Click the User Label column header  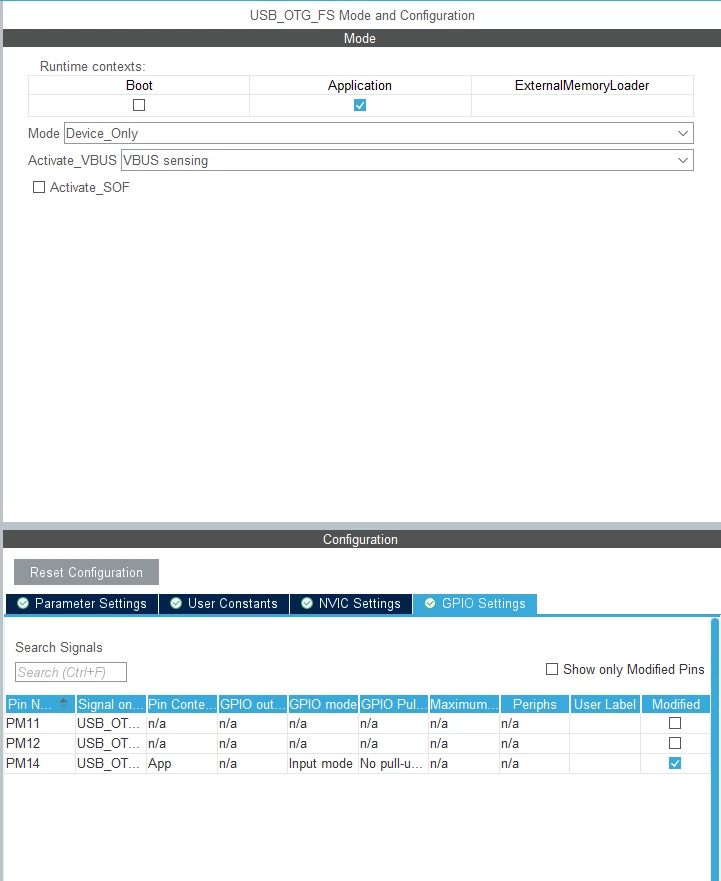click(605, 704)
